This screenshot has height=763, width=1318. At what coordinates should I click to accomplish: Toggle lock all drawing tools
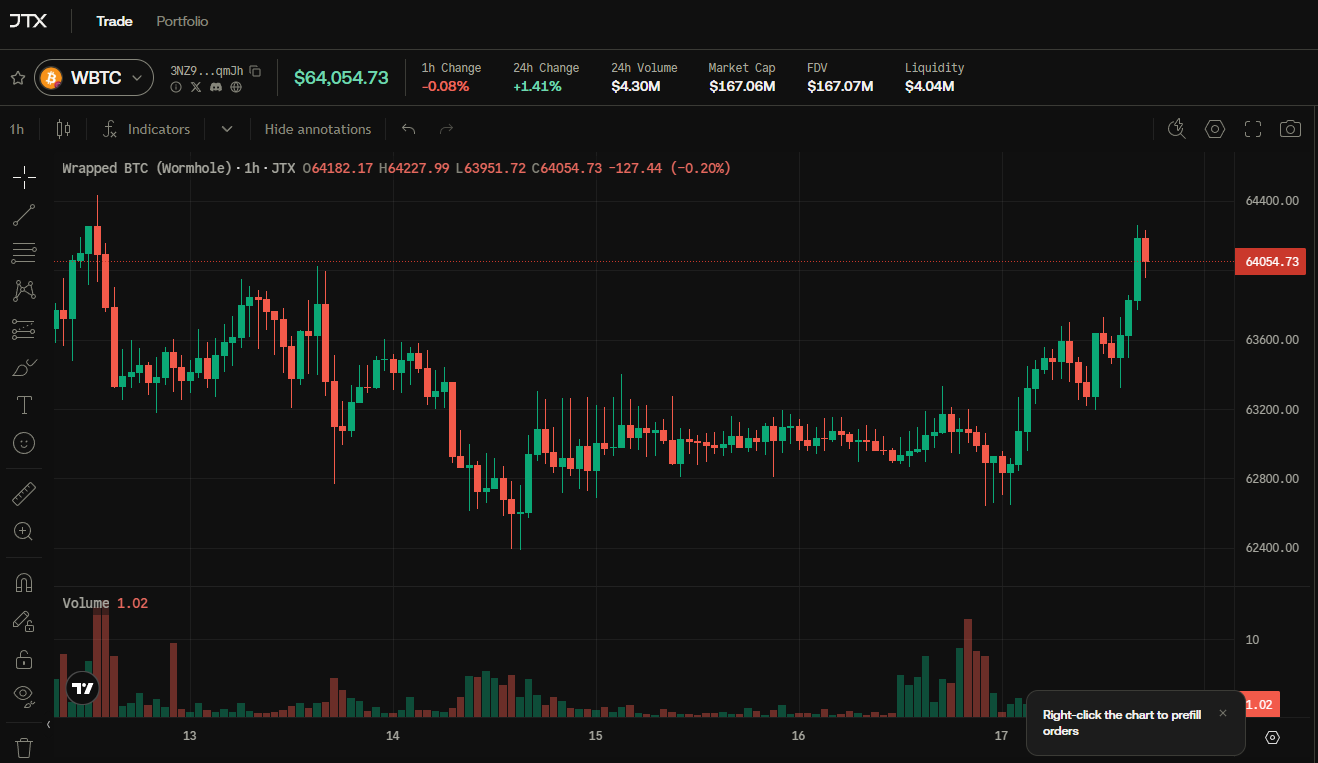click(x=24, y=659)
